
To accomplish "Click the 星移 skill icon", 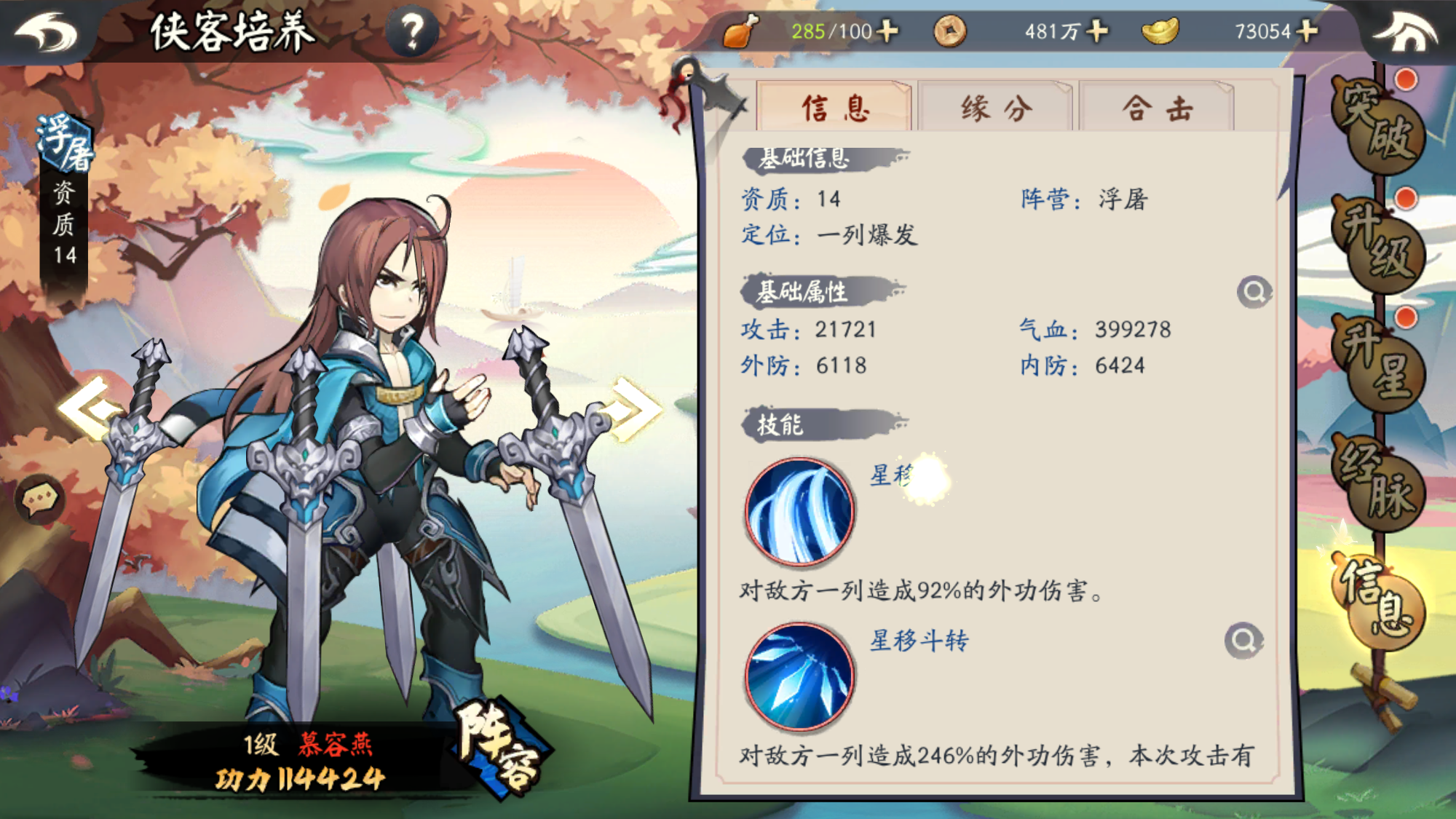I will click(799, 512).
